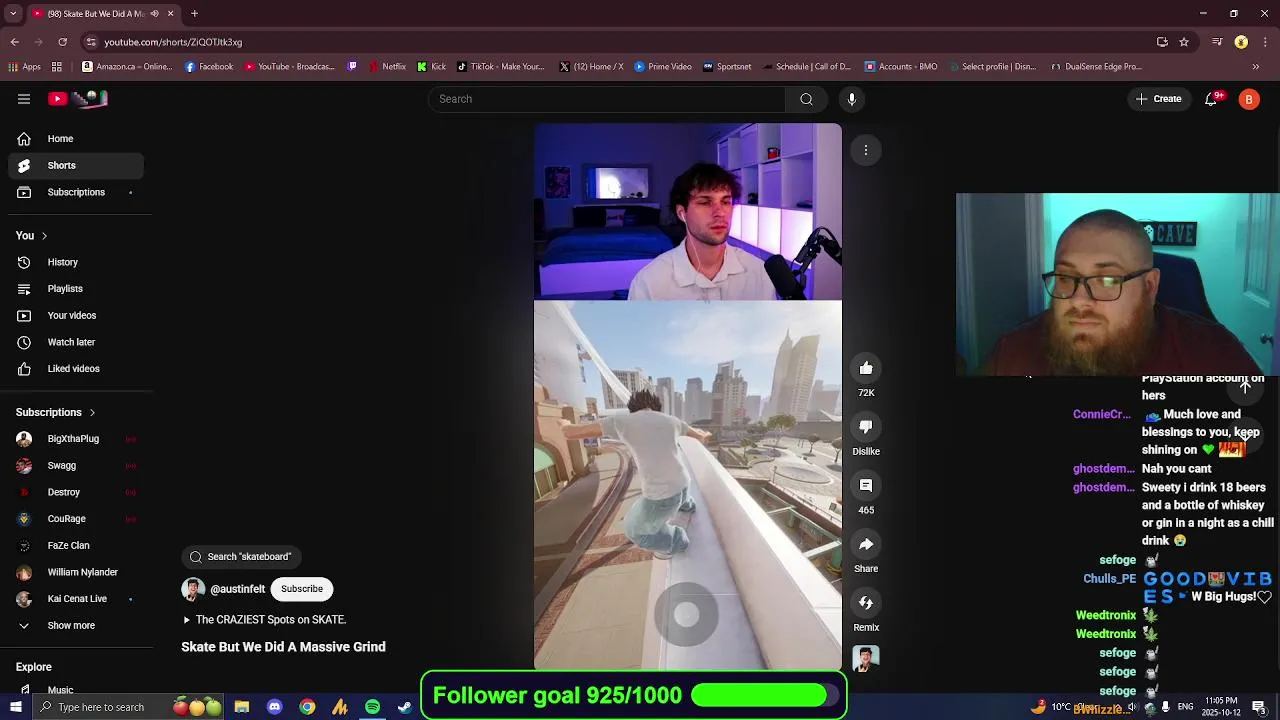
Task: Open History in the sidebar
Action: click(76, 263)
